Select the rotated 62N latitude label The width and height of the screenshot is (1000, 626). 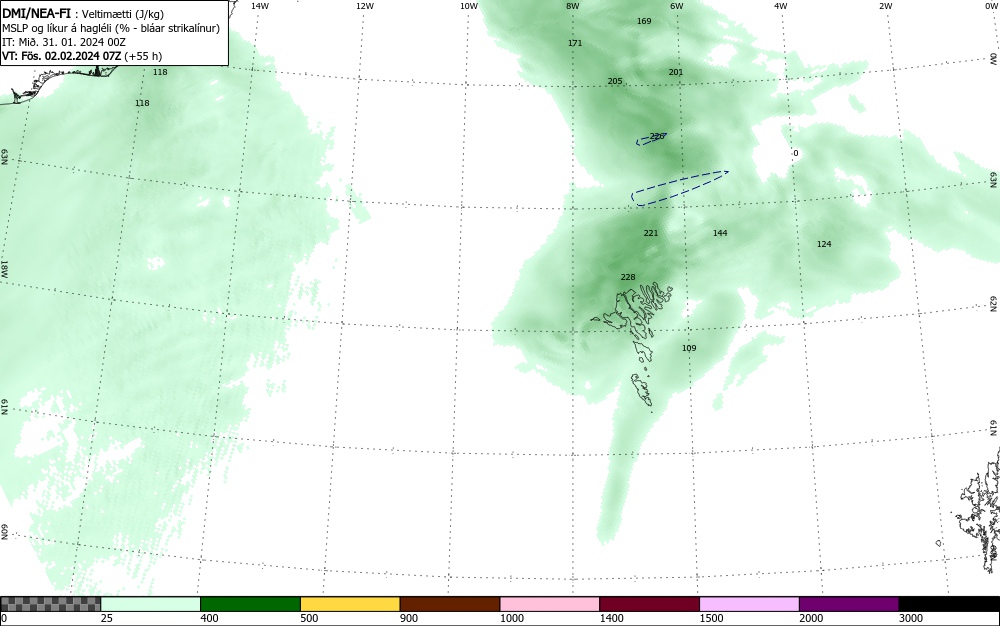[994, 304]
